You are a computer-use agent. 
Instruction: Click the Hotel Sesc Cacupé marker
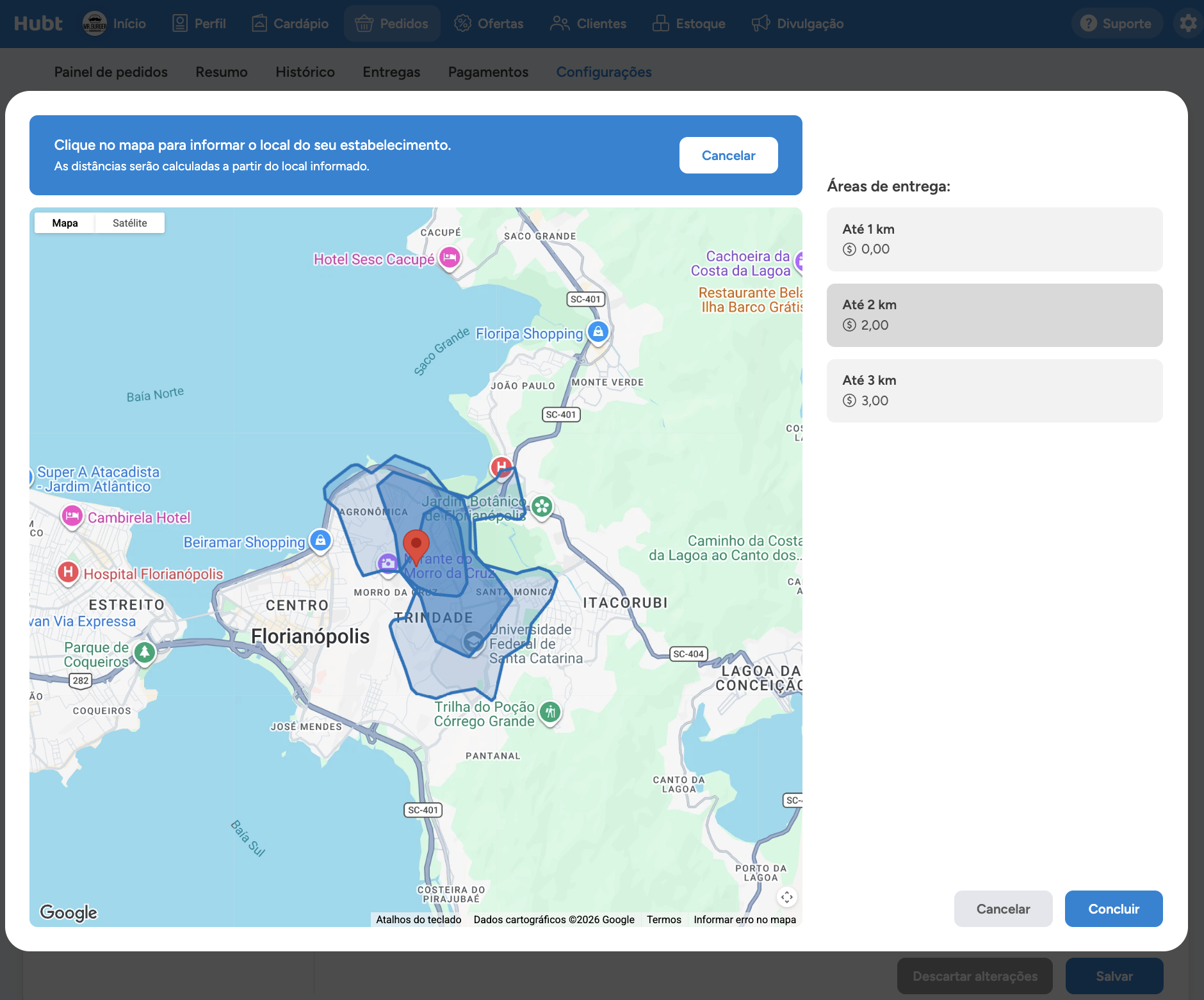(450, 258)
